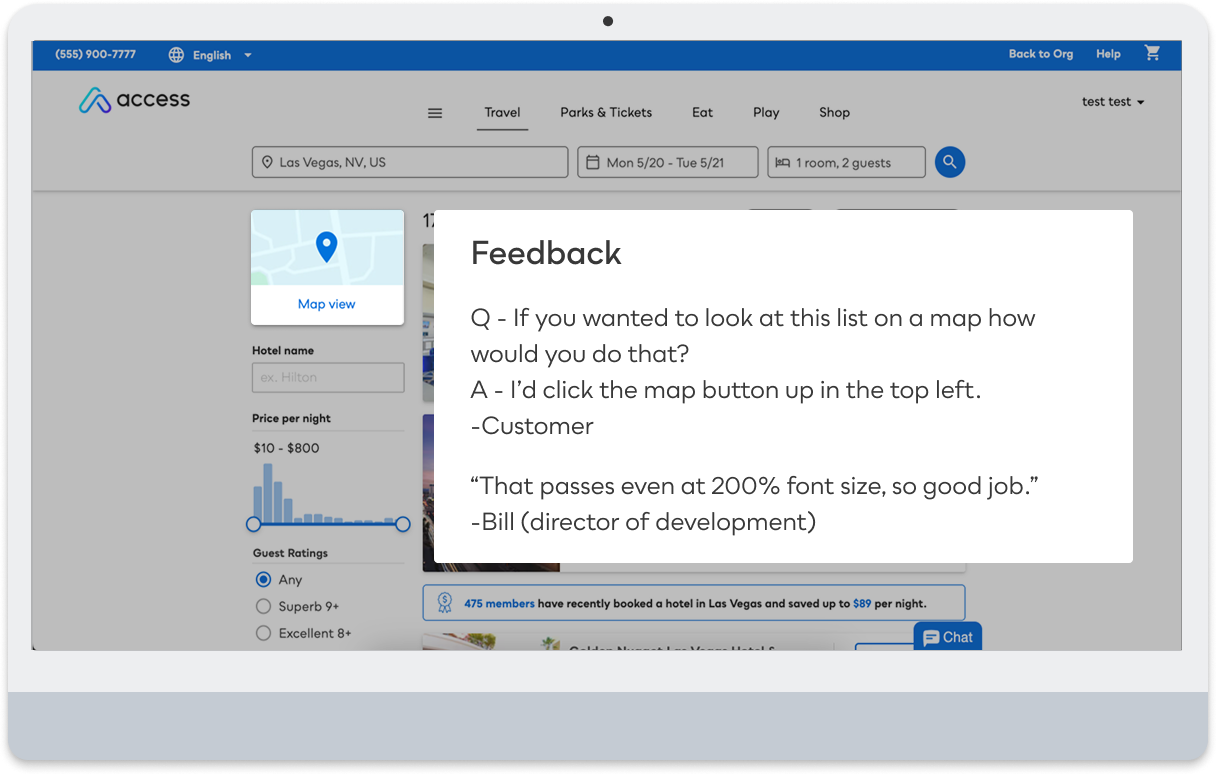1216x774 pixels.
Task: Click the bed icon in guests field
Action: pos(783,162)
